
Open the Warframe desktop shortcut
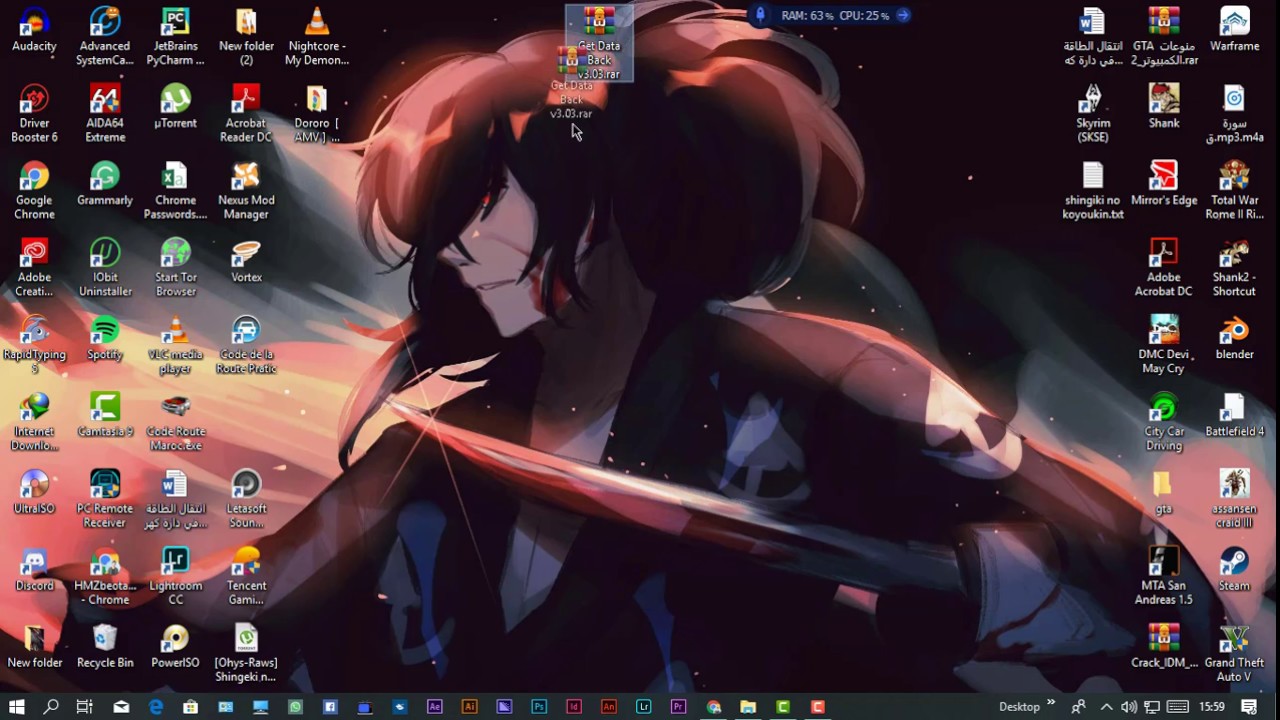(x=1234, y=30)
